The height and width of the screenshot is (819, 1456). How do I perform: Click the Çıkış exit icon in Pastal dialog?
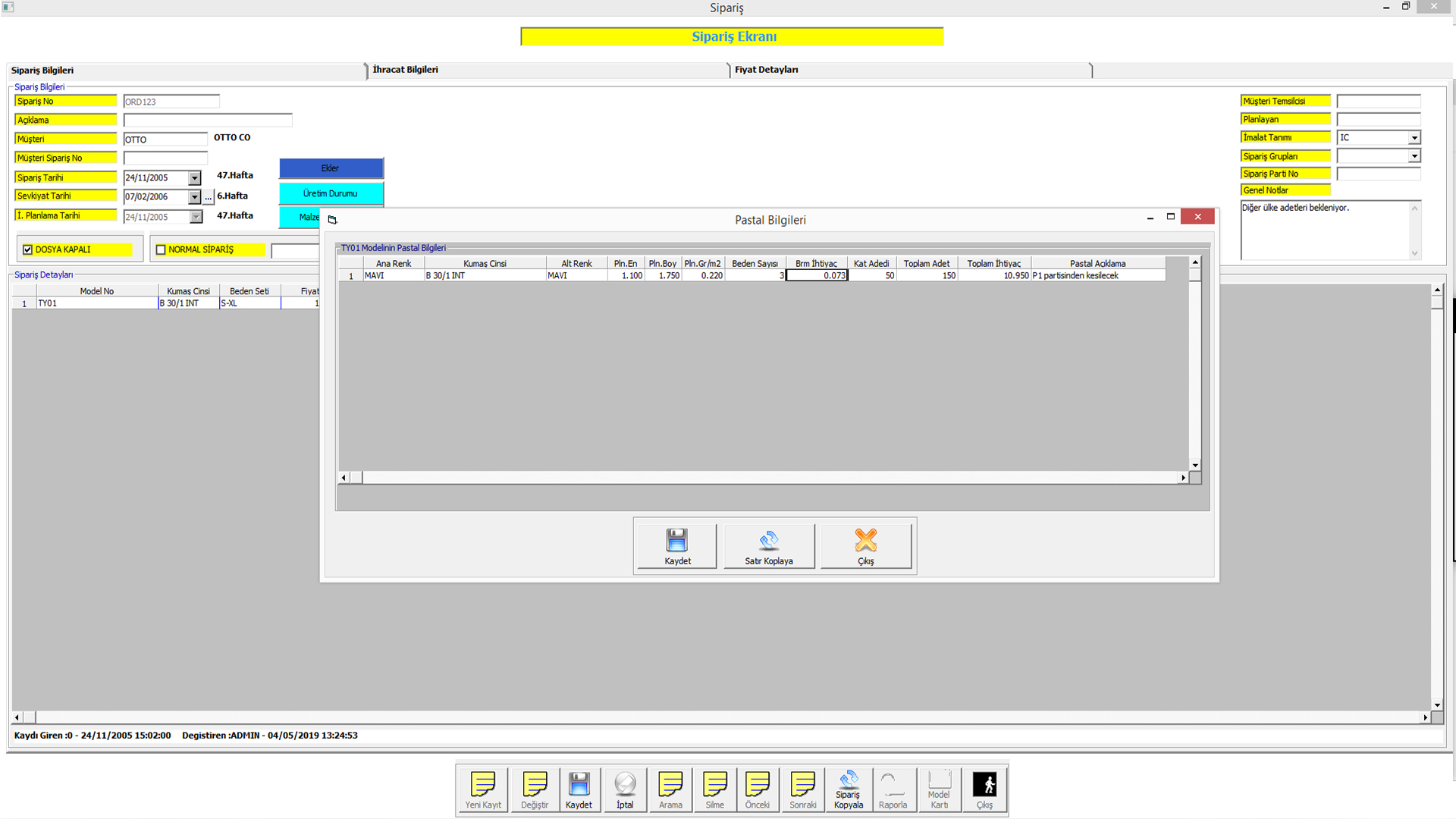(x=865, y=541)
